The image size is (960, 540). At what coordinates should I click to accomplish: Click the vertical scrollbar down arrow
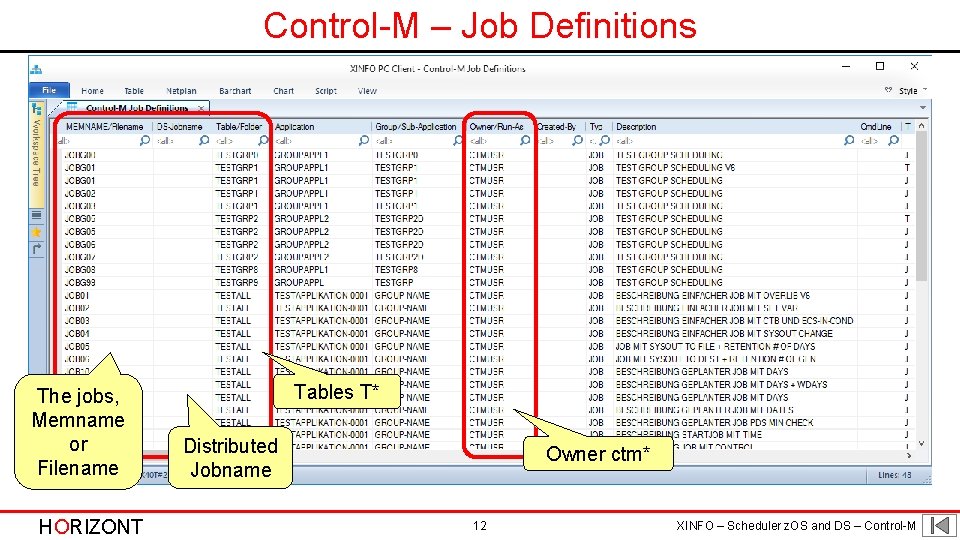[921, 444]
